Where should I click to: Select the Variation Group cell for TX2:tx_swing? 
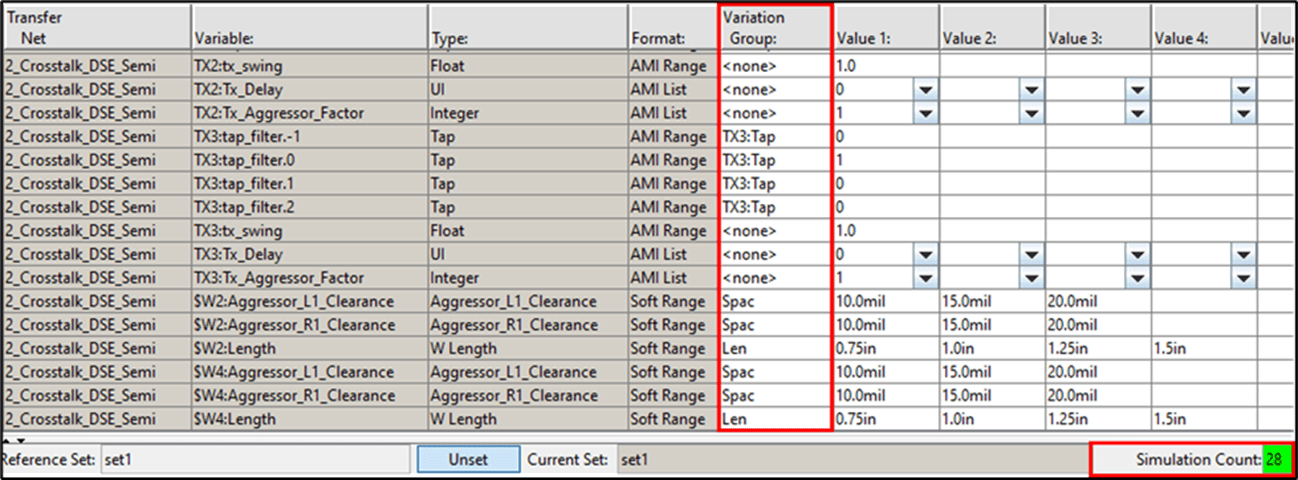click(x=775, y=65)
